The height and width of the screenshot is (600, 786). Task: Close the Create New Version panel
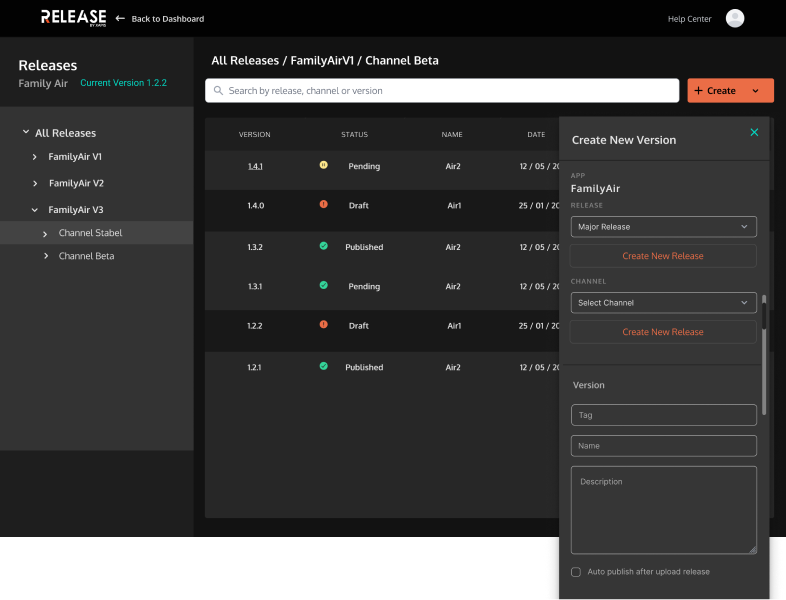(754, 132)
